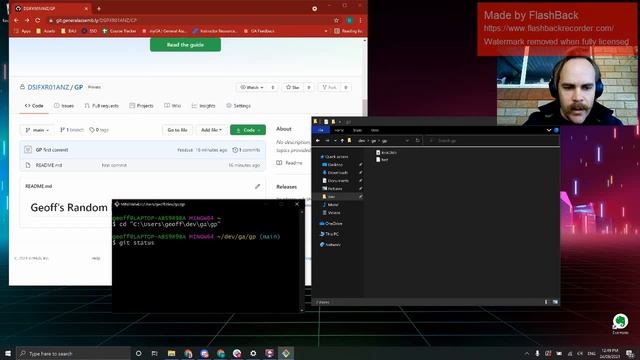Go back in File Explorer
Image resolution: width=640 pixels, height=360 pixels.
point(318,140)
